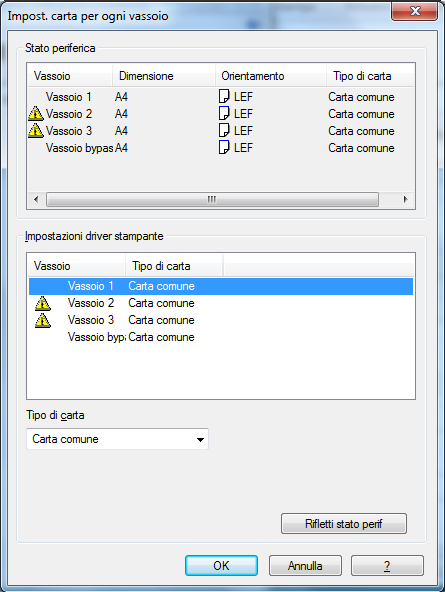Click warning icon next to Vassoio 2 in driver list

pos(43,303)
